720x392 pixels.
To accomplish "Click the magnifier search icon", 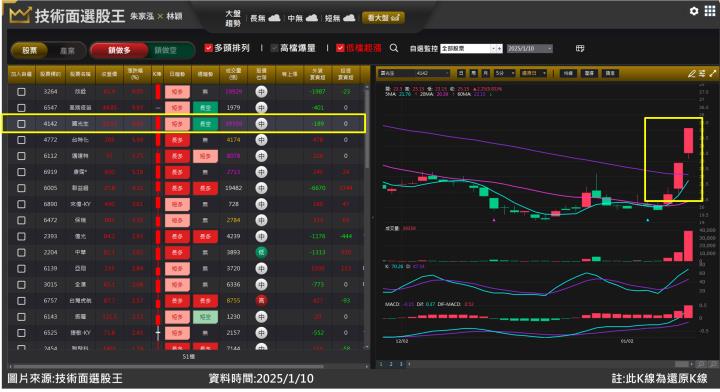I will click(394, 48).
